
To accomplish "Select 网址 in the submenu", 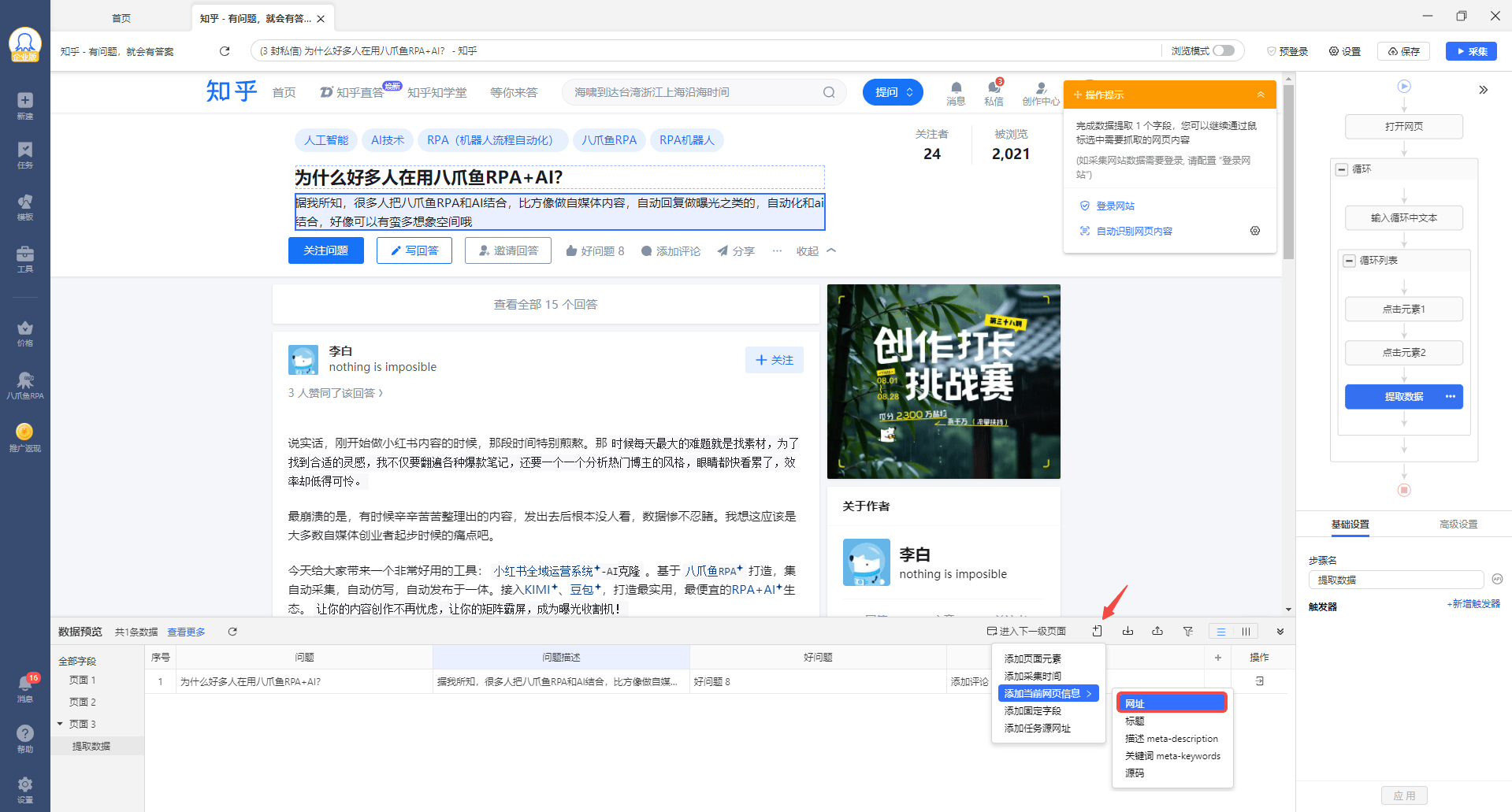I will click(x=1171, y=703).
